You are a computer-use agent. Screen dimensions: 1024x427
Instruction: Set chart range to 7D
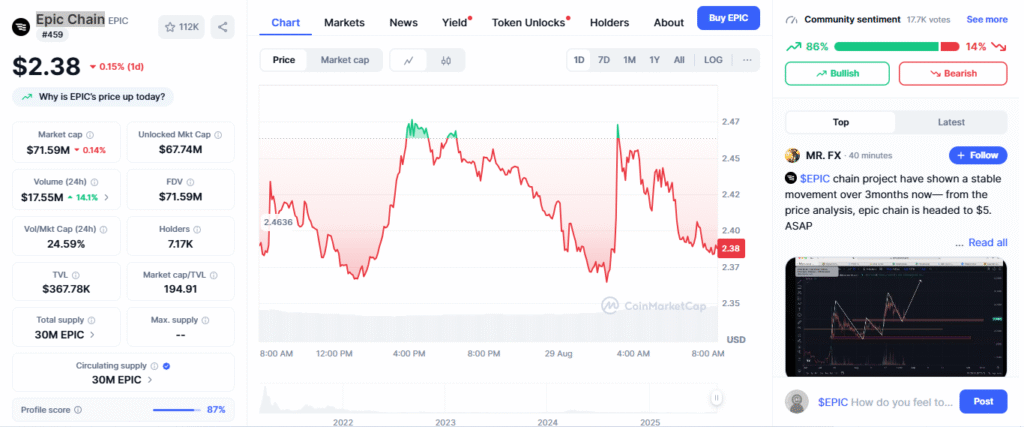[x=604, y=60]
